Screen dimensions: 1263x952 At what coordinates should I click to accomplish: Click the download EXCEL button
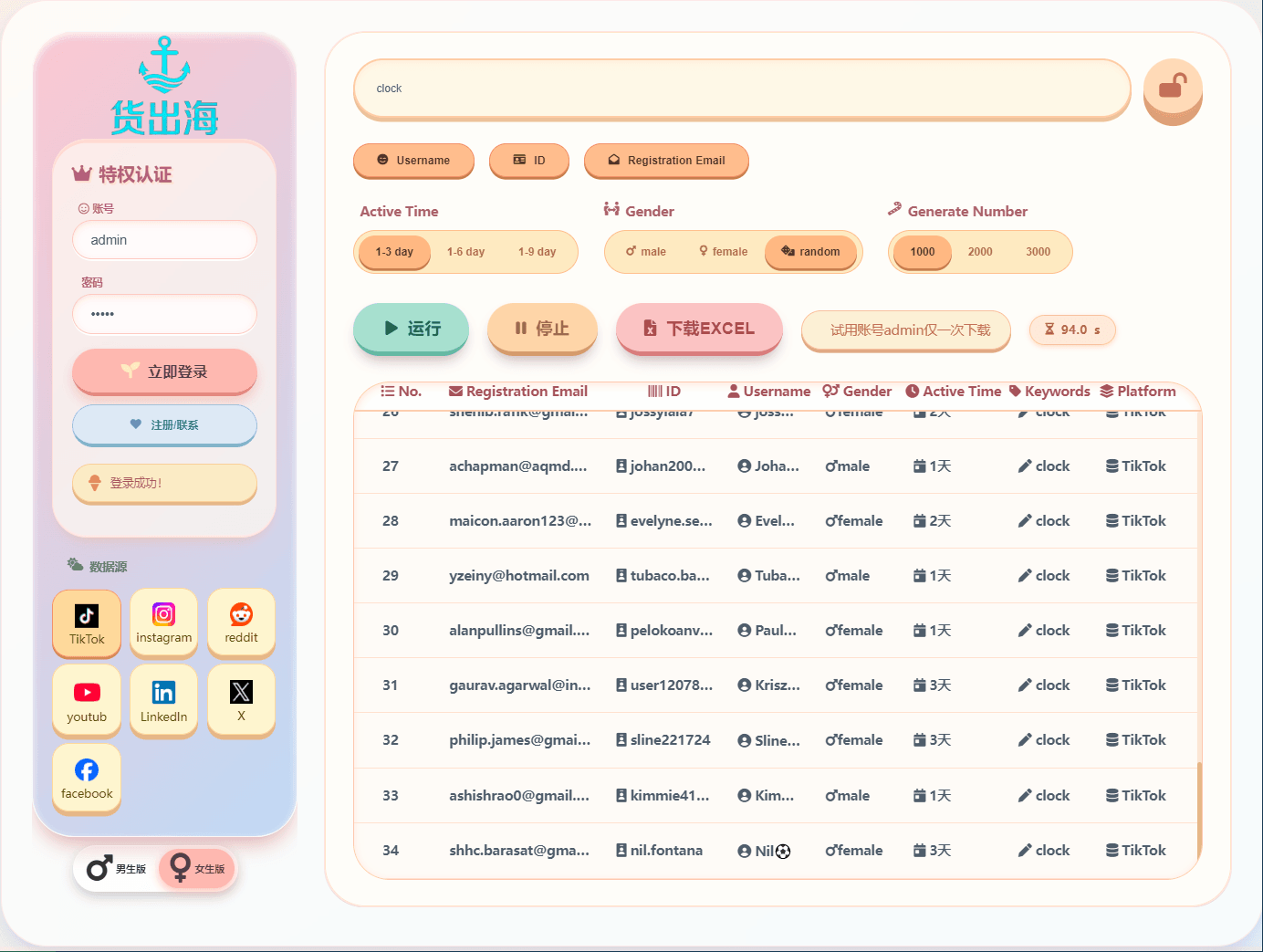(x=699, y=329)
